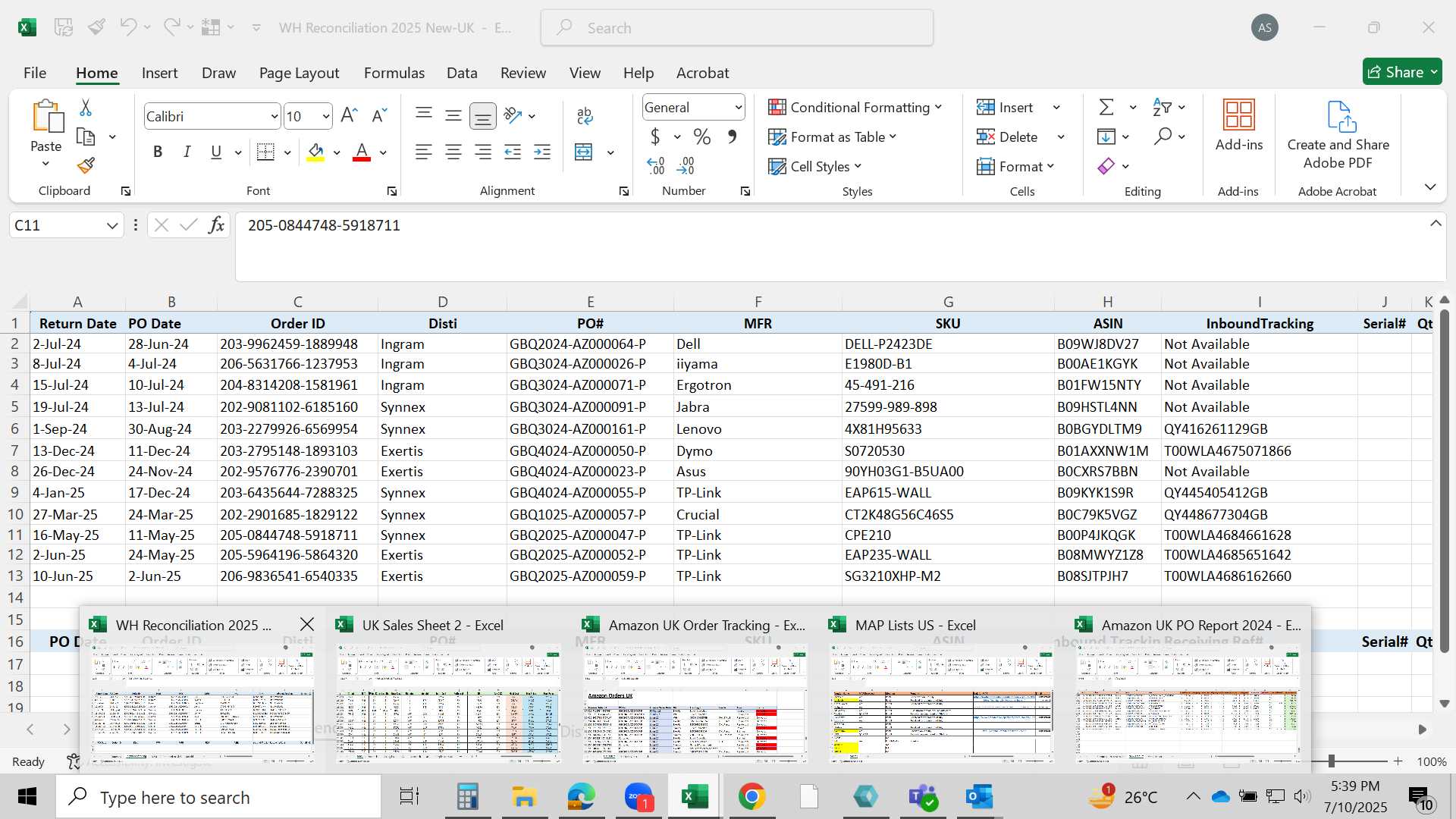Screen dimensions: 1456x819
Task: Select UK Sales Sheet 2 window thumbnail
Action: click(x=448, y=702)
